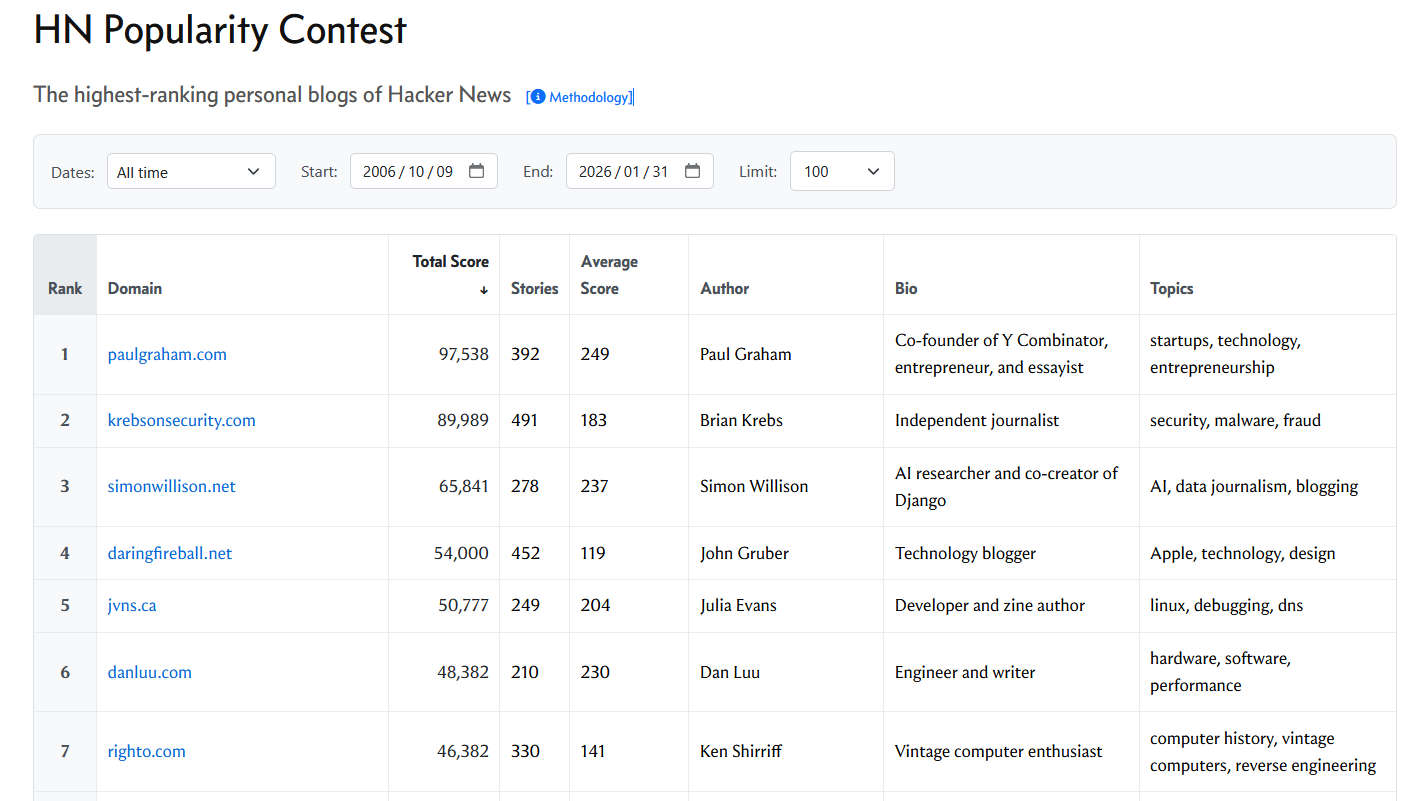Click the average score 237
Screen dimensions: 1401x801
595,486
